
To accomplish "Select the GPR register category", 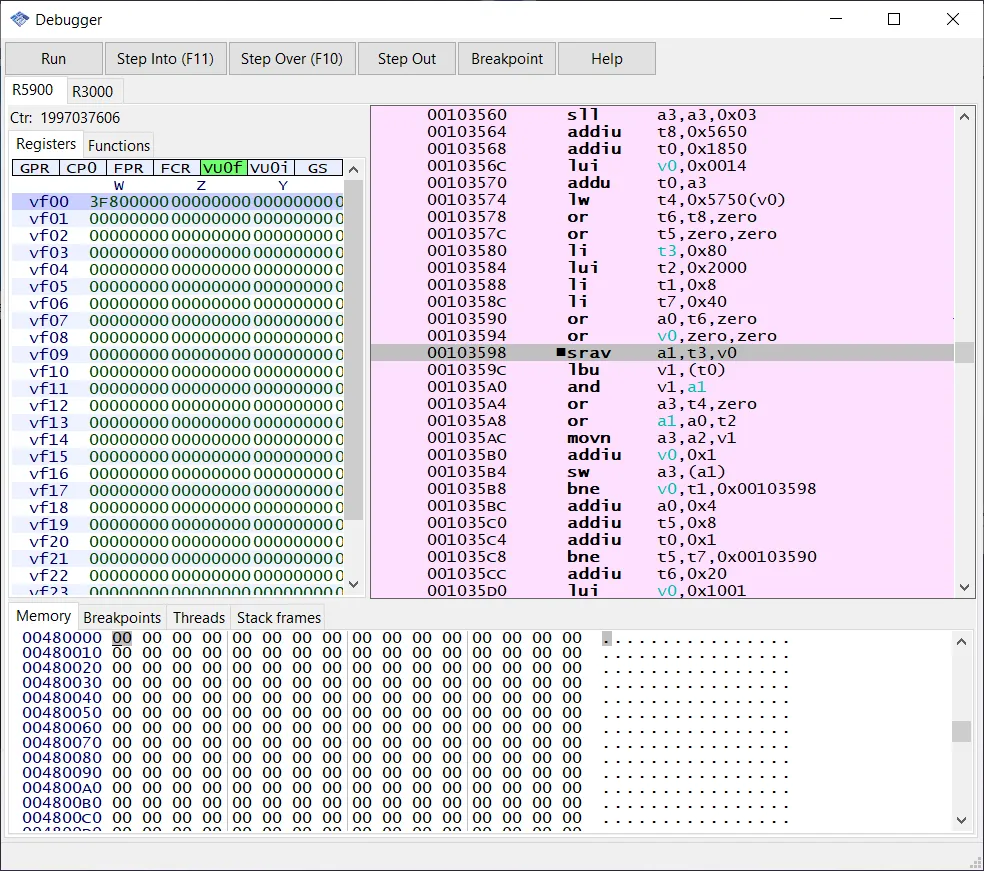I will tap(35, 168).
